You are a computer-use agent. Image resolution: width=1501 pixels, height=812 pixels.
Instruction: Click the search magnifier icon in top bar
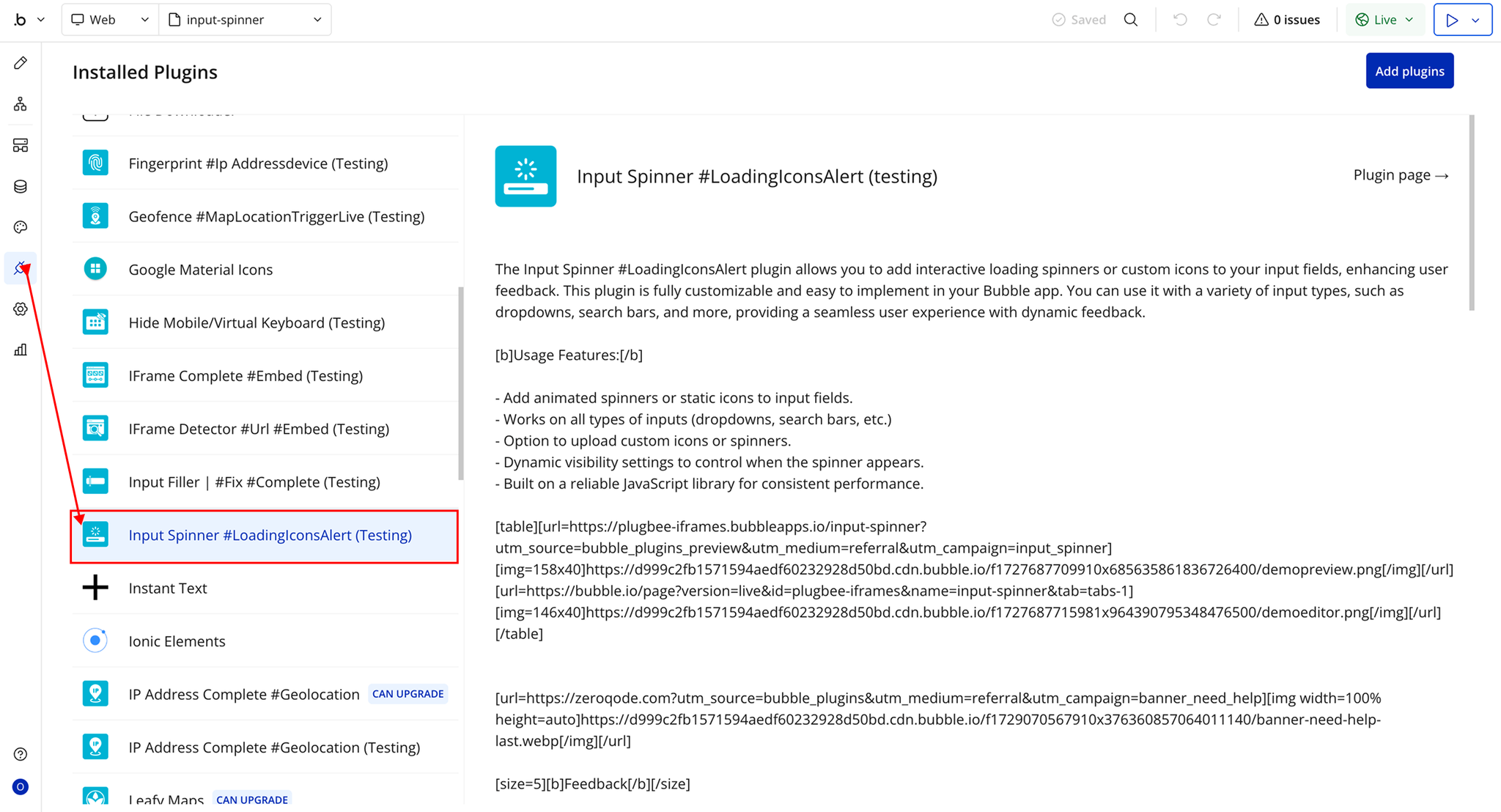(x=1131, y=20)
